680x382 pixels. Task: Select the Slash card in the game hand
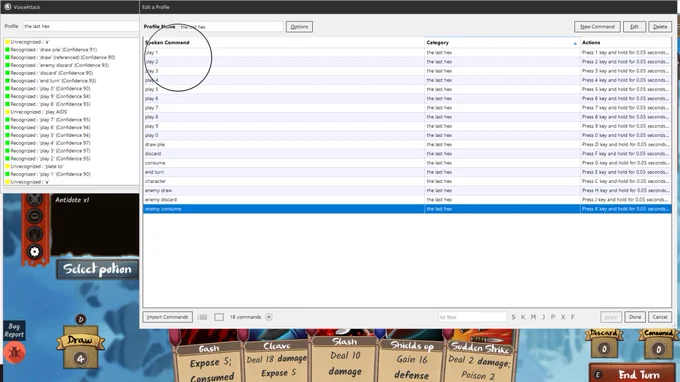click(345, 356)
